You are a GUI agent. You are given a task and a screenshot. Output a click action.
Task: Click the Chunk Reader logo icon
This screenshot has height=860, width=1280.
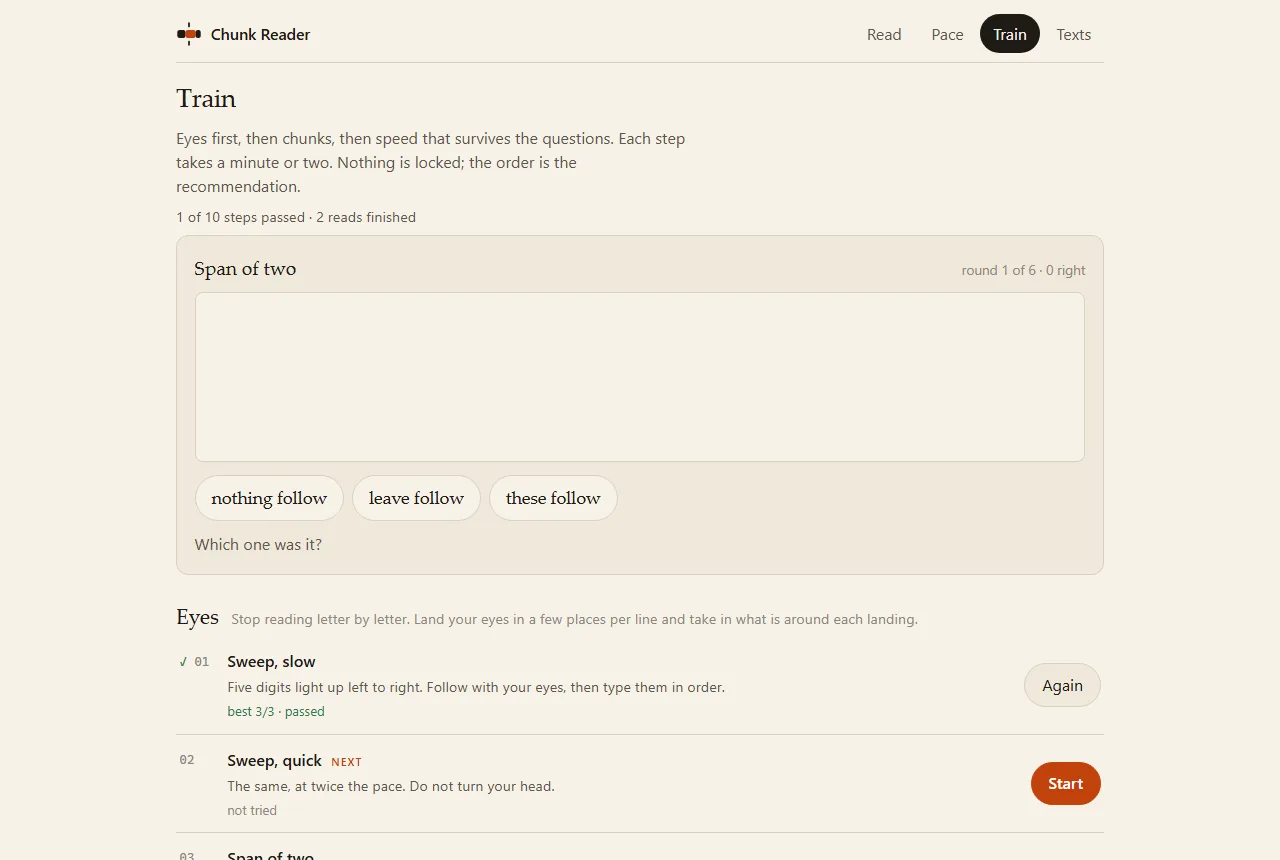(x=189, y=34)
